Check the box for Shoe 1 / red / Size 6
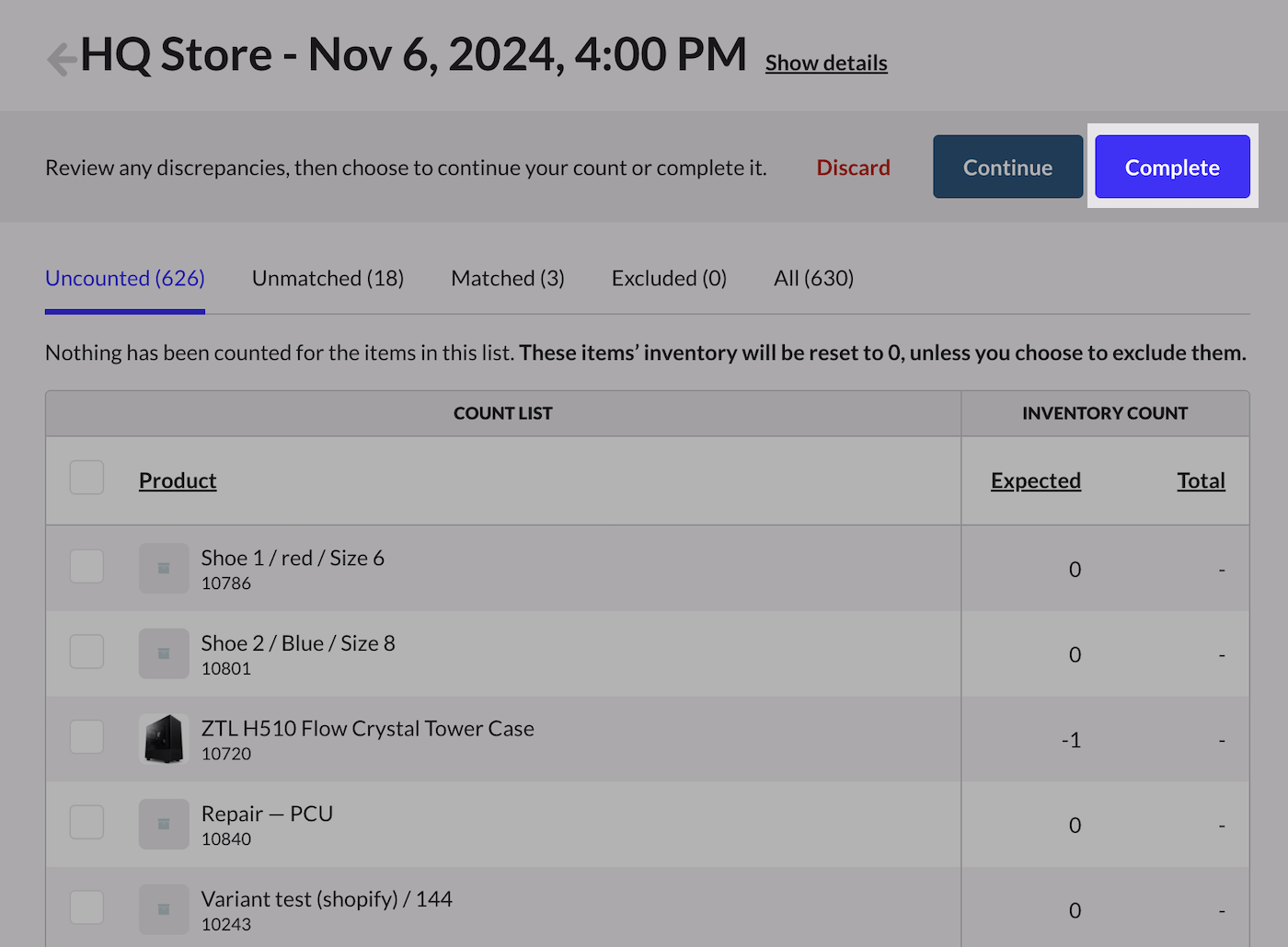 tap(86, 566)
